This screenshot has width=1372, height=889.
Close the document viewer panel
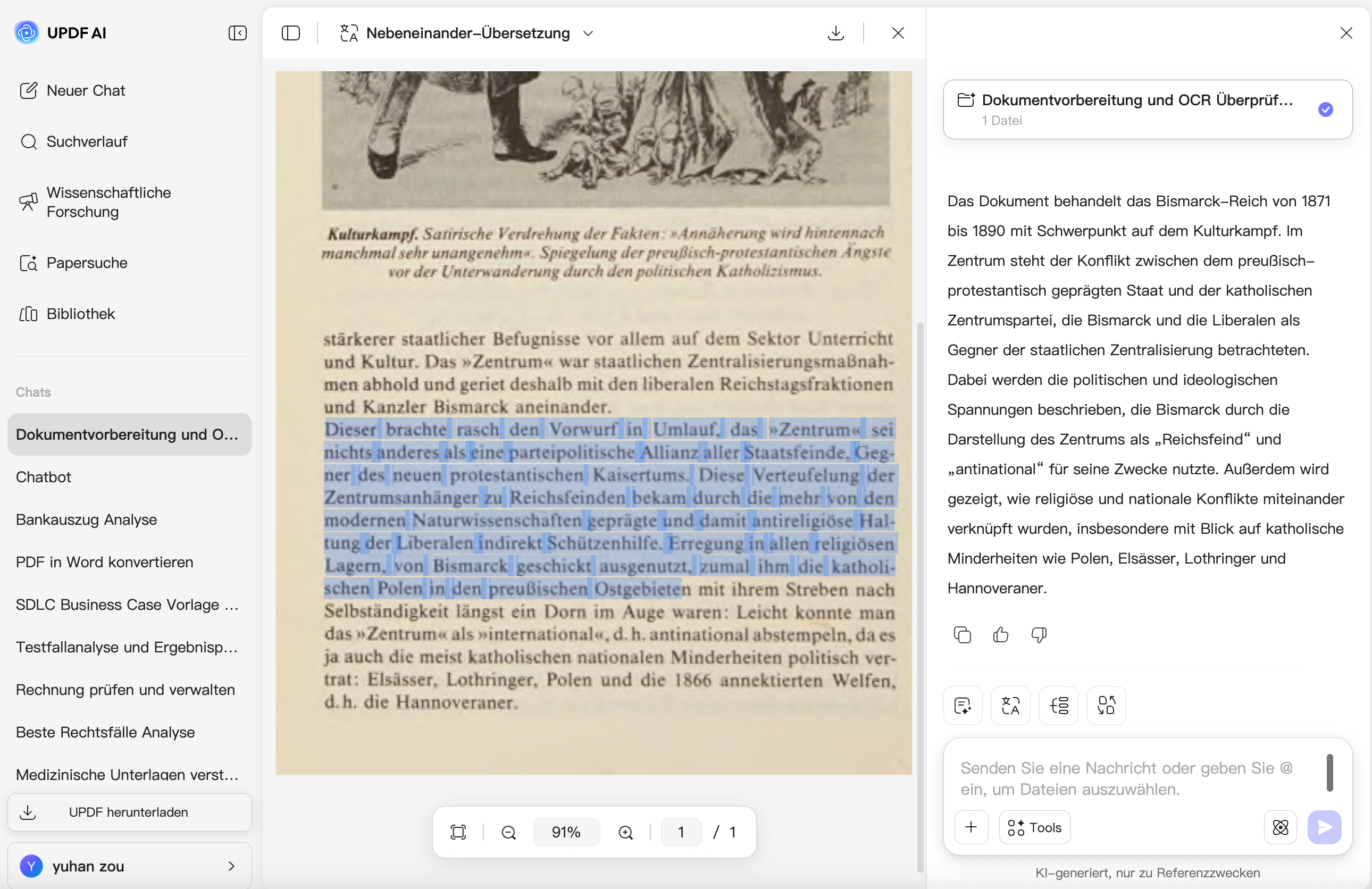pyautogui.click(x=898, y=33)
